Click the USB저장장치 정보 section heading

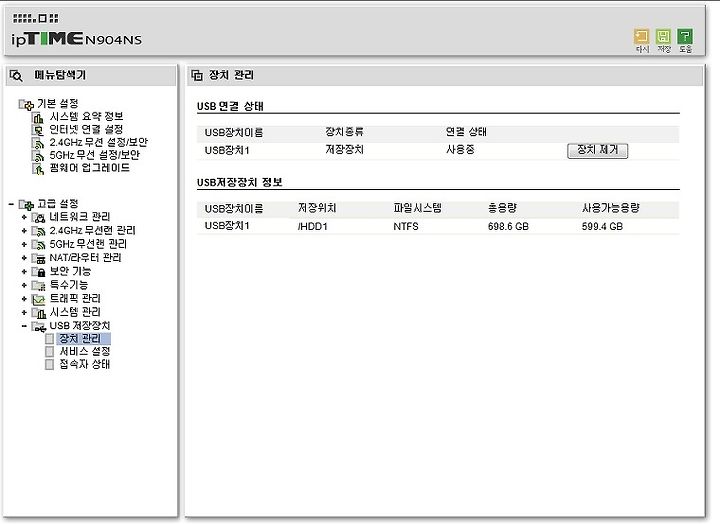coord(239,182)
